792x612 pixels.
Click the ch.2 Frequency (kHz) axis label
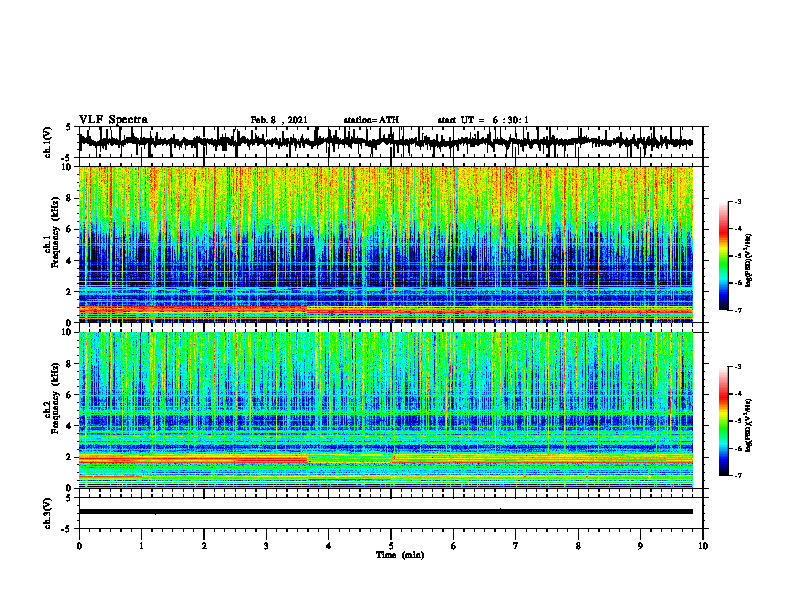(52, 398)
